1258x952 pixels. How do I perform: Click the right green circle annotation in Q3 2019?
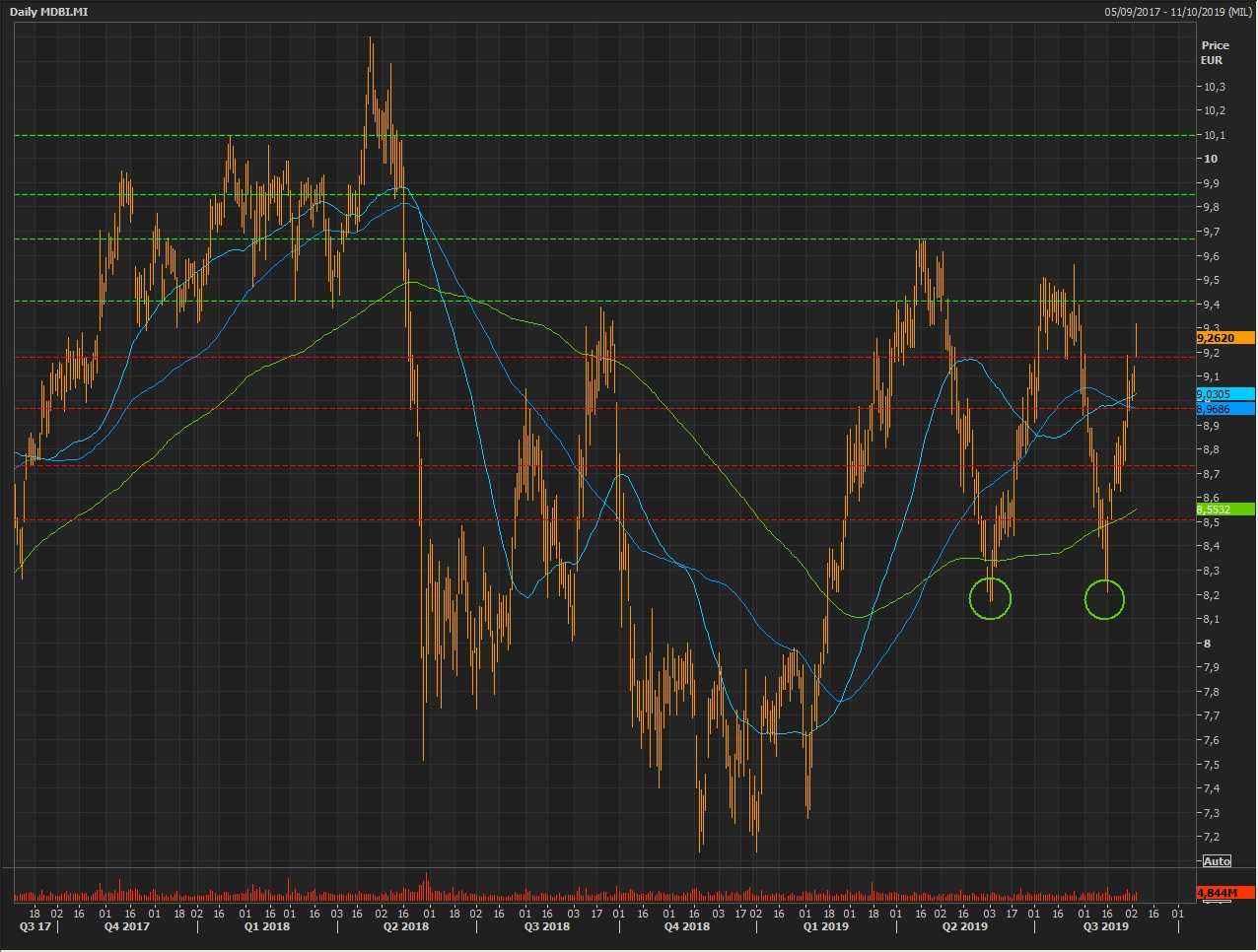click(x=1104, y=598)
